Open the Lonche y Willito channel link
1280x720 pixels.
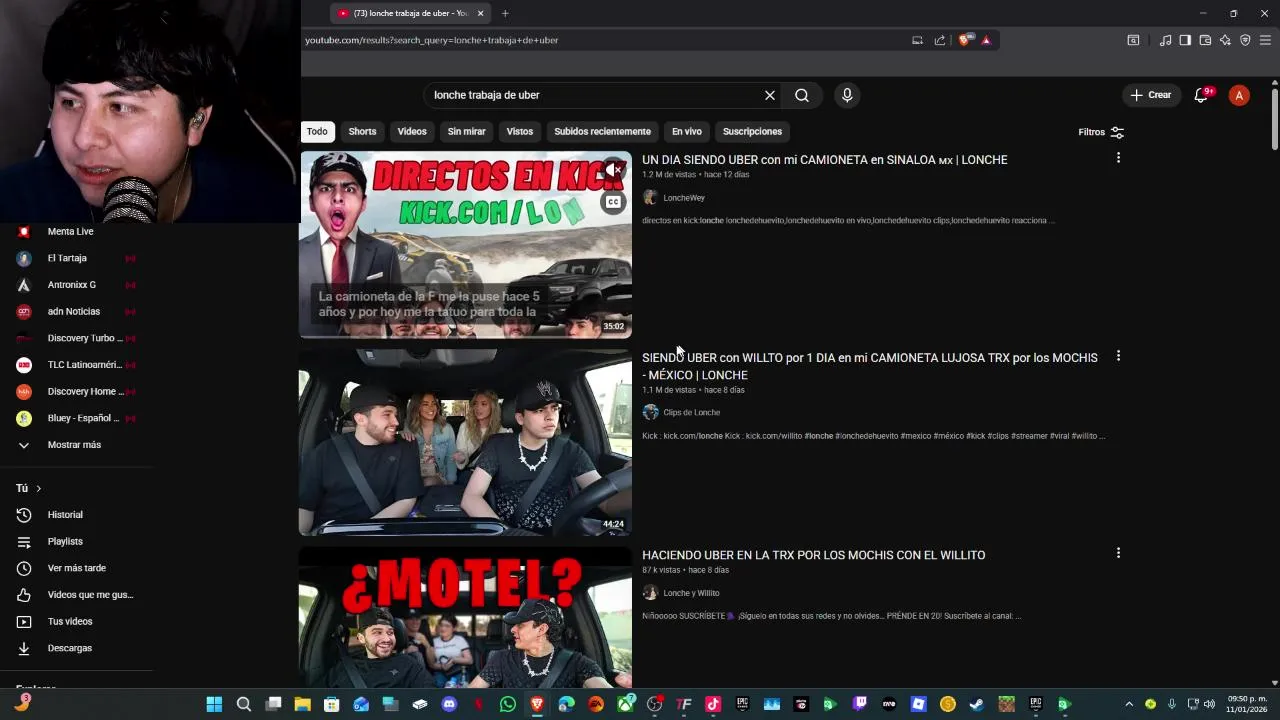pos(691,593)
